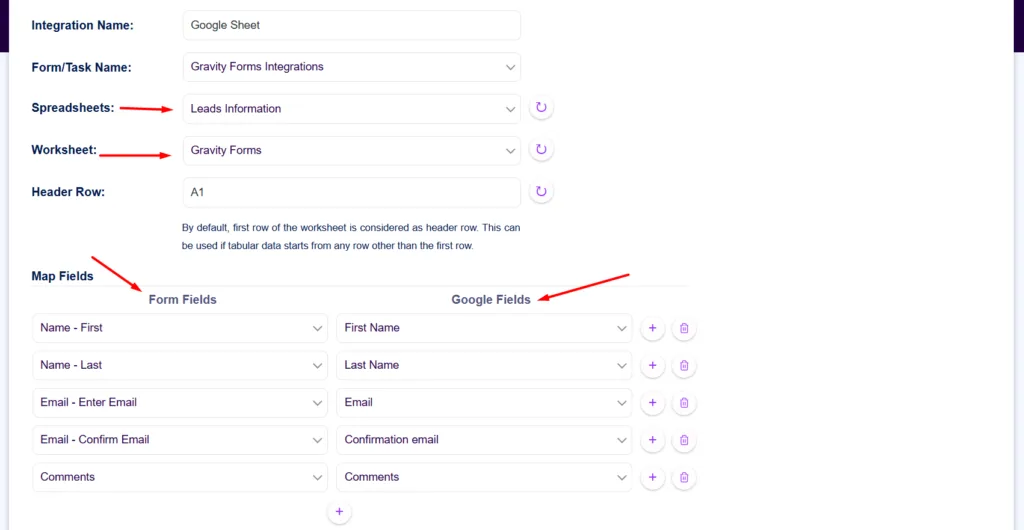Add new mapping row at bottom
1024x530 pixels.
pyautogui.click(x=339, y=512)
